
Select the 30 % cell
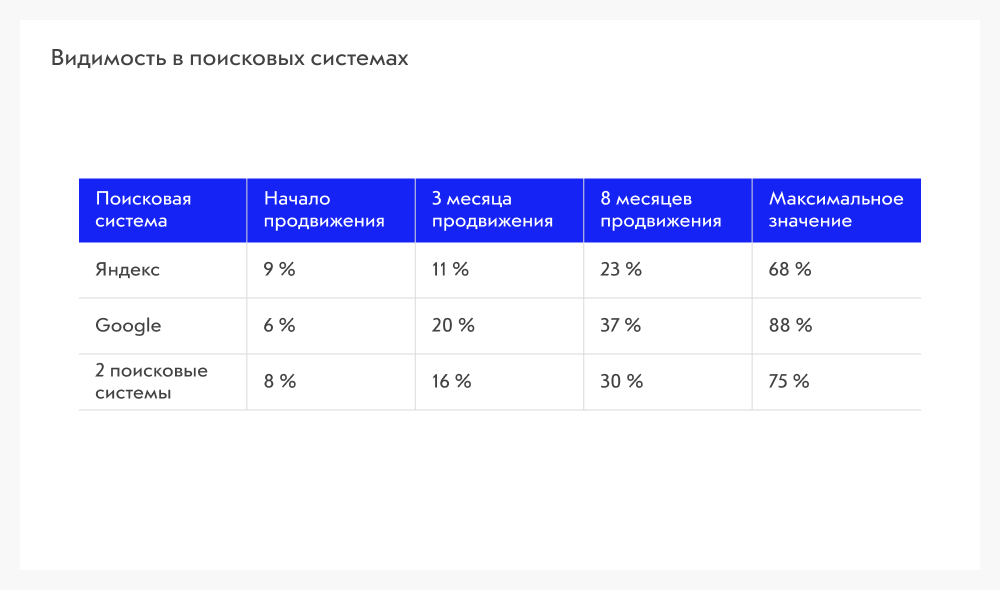click(621, 381)
